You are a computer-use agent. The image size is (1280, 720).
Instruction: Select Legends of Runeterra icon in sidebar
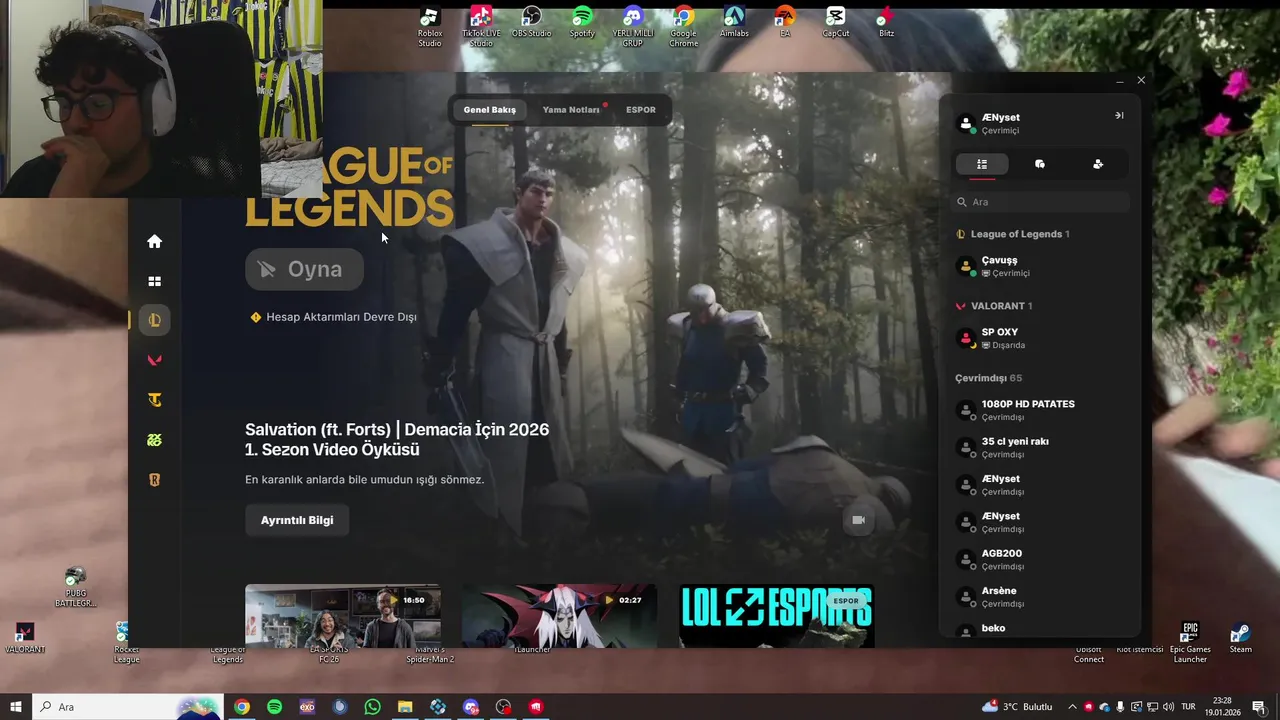coord(154,480)
